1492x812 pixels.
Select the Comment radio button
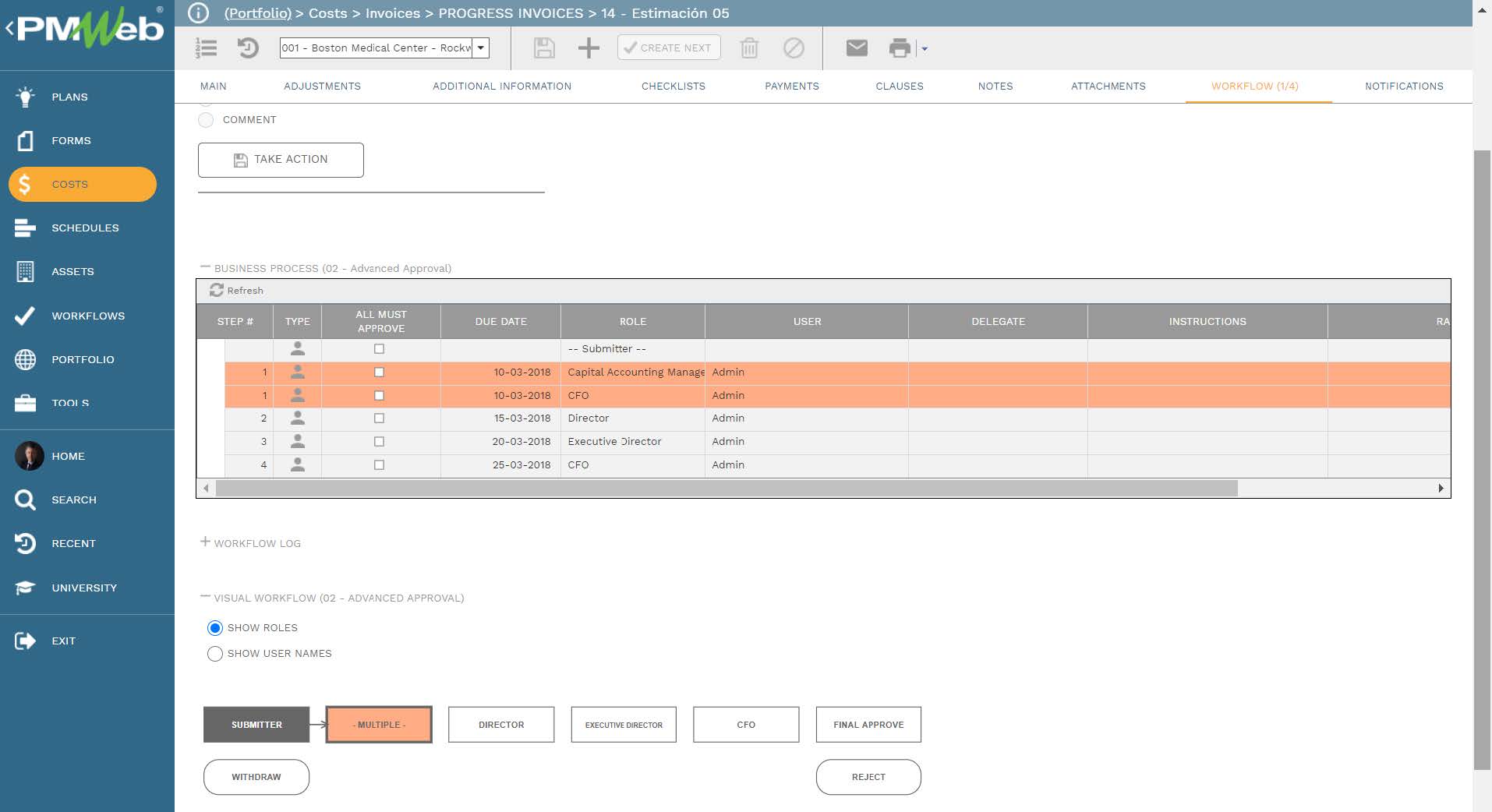pos(206,120)
